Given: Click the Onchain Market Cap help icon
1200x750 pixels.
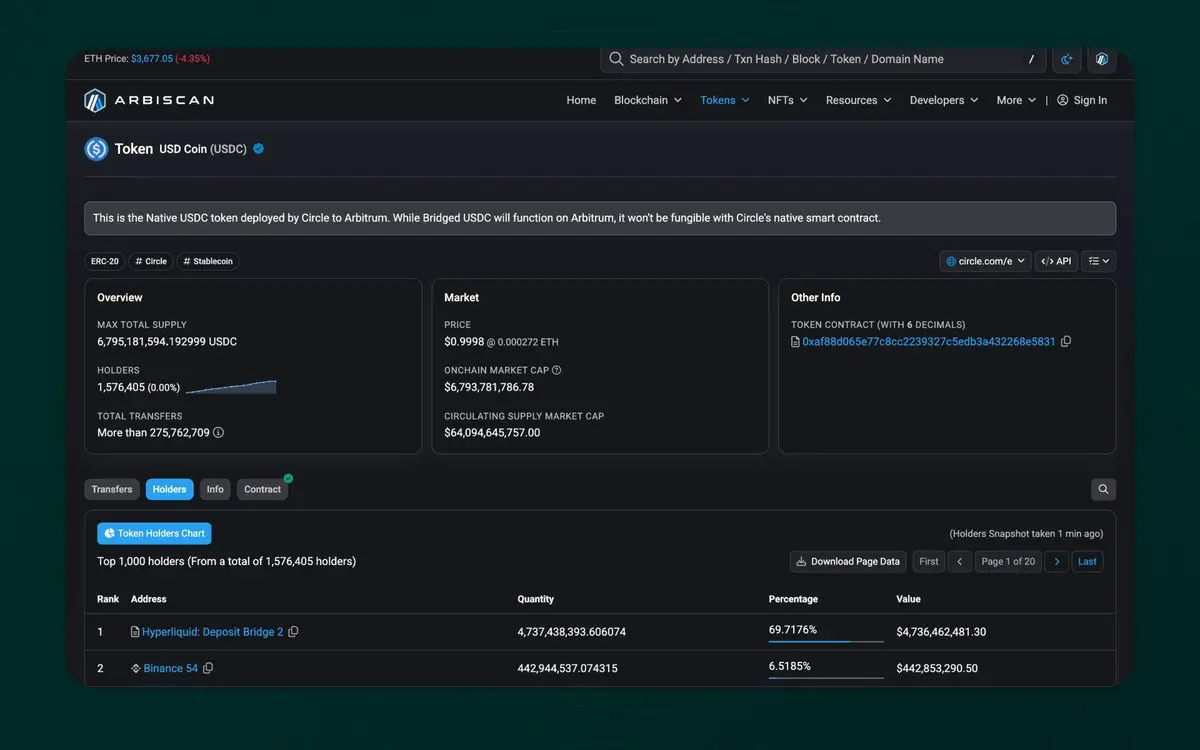Looking at the screenshot, I should (x=557, y=370).
